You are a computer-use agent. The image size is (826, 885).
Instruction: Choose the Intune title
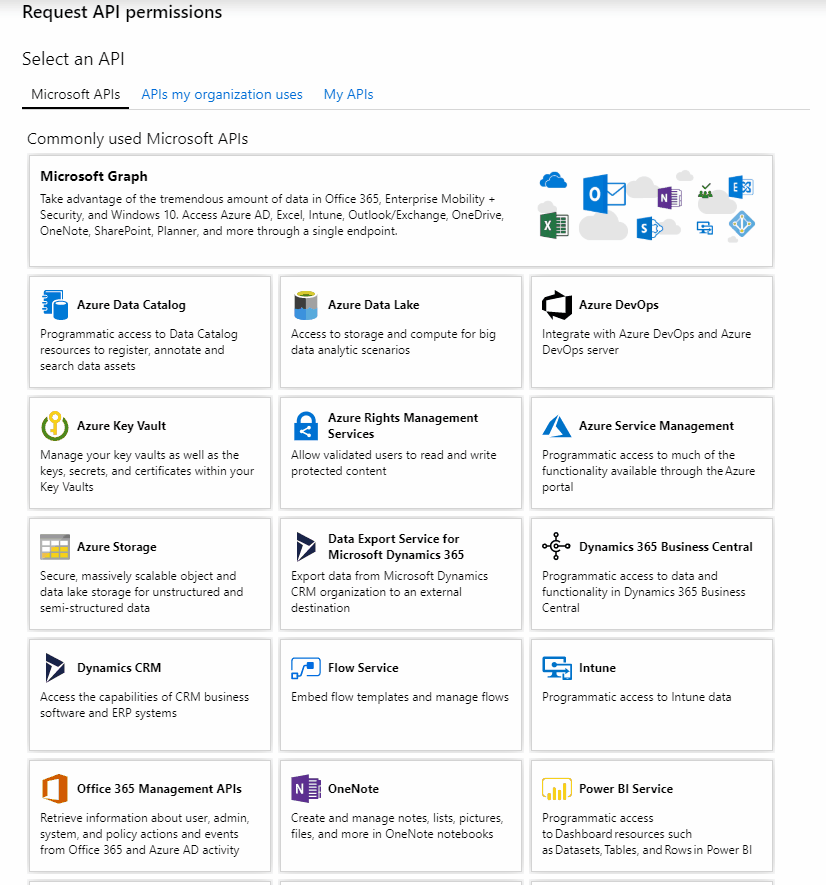597,668
